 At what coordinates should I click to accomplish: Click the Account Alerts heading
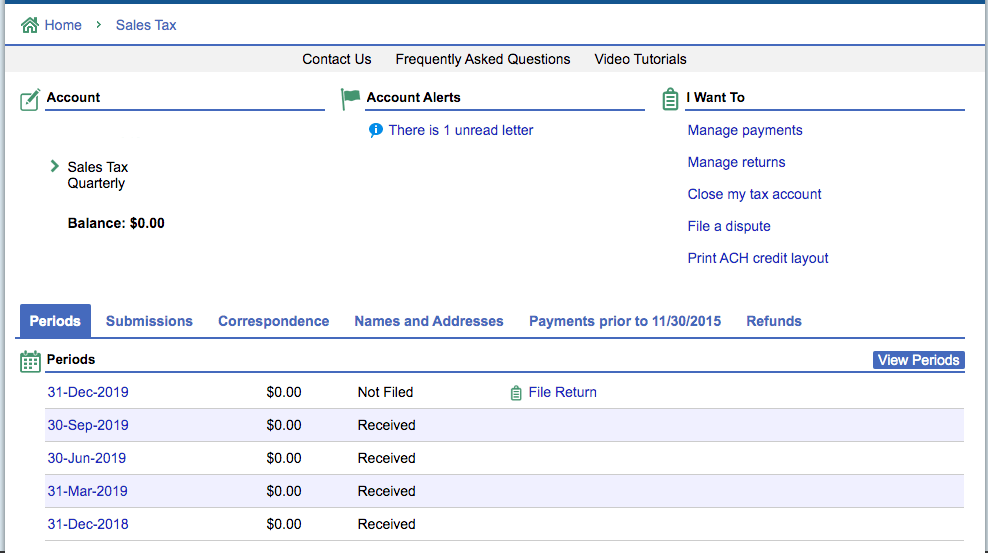point(413,98)
